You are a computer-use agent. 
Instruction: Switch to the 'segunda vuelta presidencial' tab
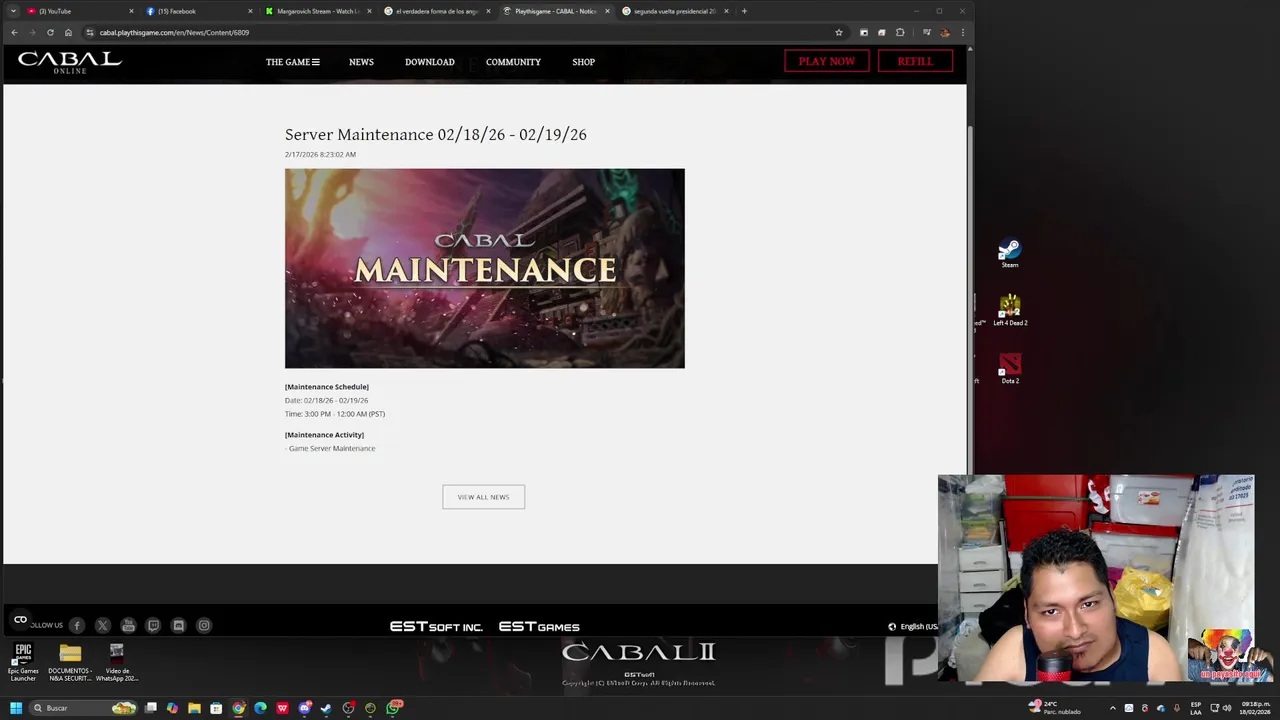point(675,11)
